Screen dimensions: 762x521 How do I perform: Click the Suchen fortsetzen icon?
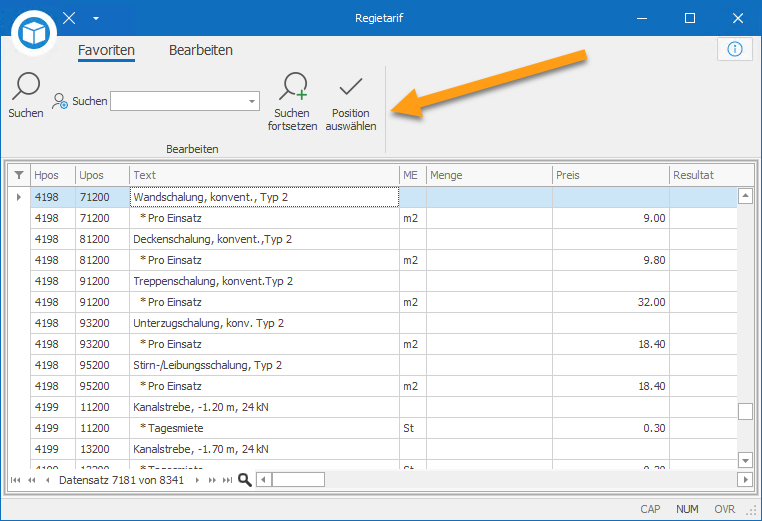pyautogui.click(x=293, y=86)
